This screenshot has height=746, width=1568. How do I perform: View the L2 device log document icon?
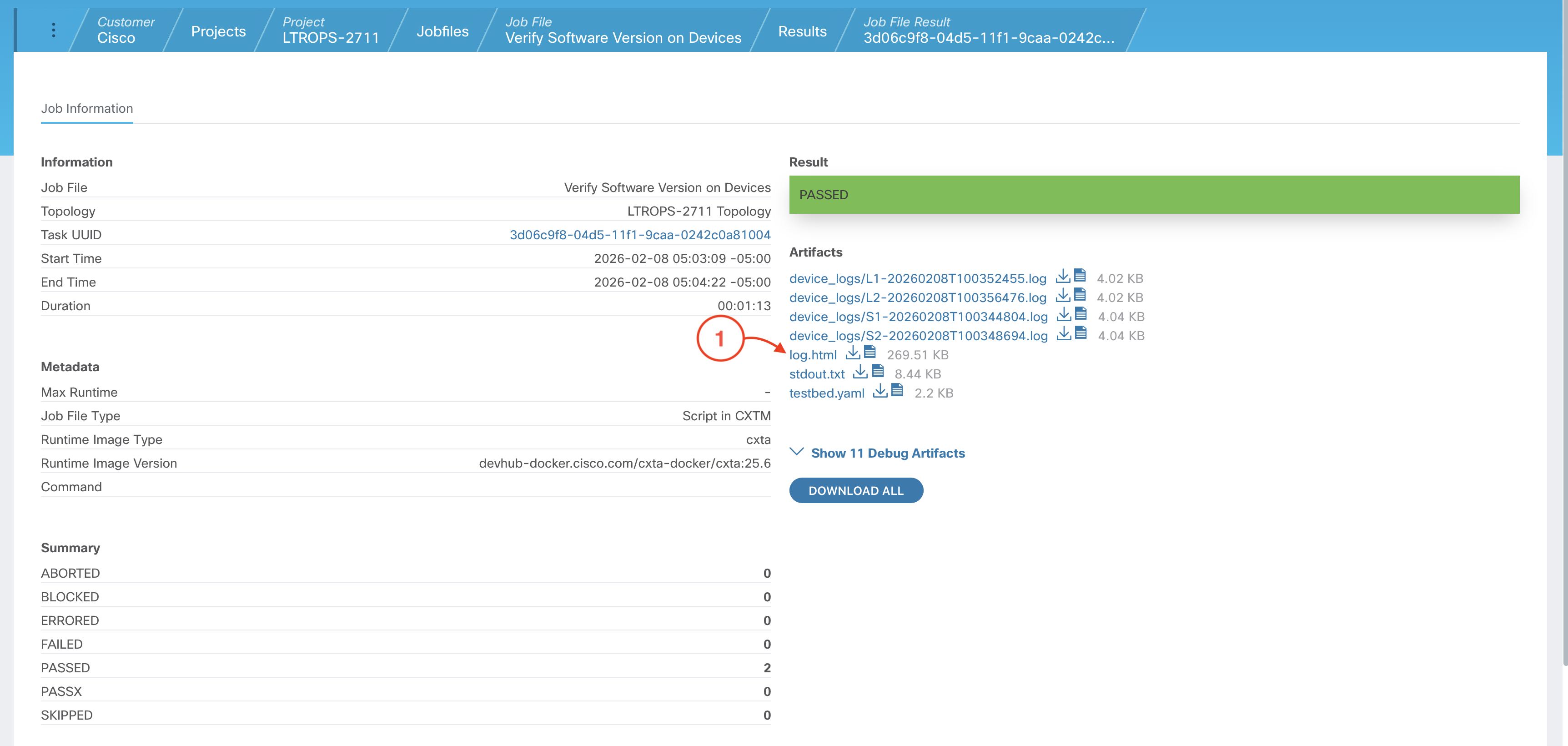pyautogui.click(x=1080, y=295)
